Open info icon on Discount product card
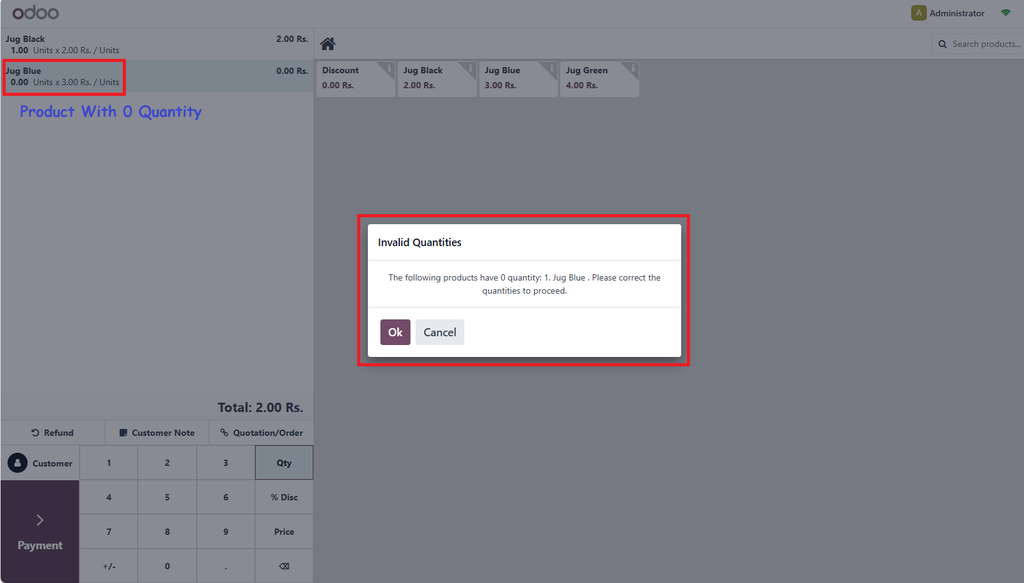1024x583 pixels. (x=389, y=68)
